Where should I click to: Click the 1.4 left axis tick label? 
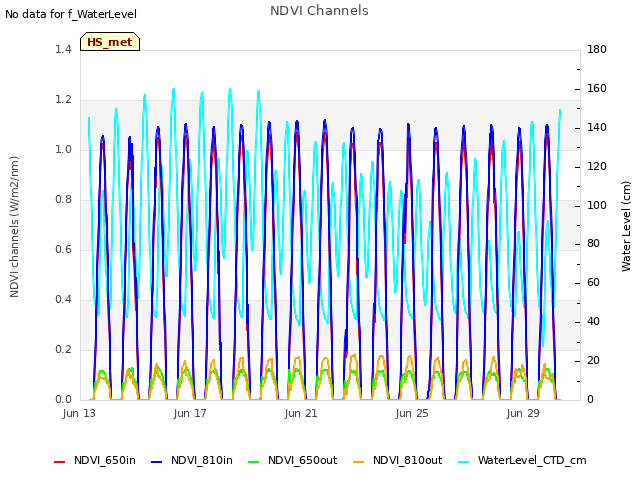point(63,49)
